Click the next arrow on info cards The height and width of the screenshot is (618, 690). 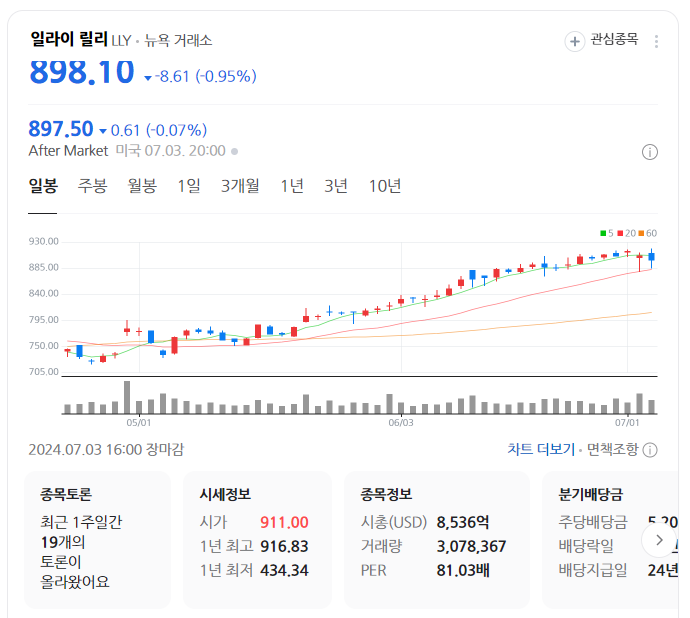coord(659,540)
